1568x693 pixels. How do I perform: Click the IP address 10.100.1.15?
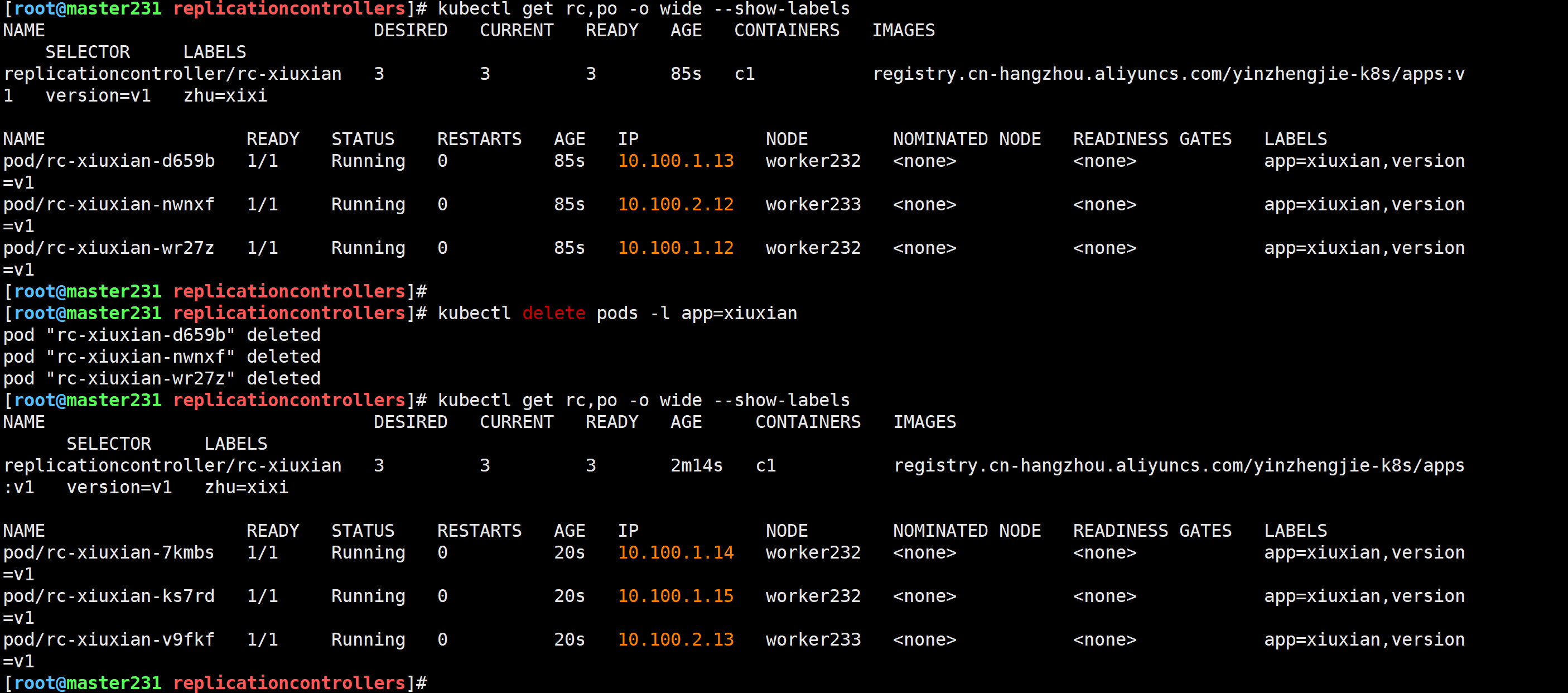(676, 596)
